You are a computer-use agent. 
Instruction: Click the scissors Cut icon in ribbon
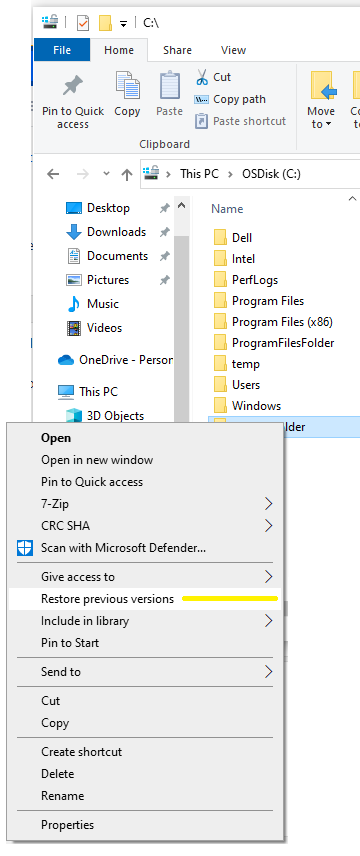tap(202, 77)
